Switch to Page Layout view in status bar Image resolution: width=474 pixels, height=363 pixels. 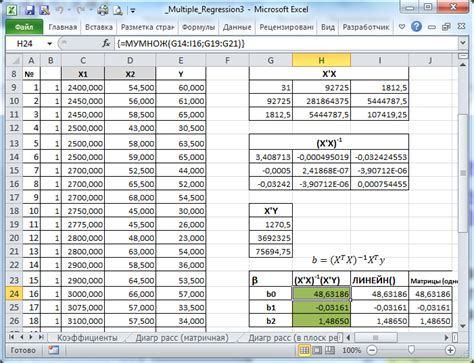coord(317,350)
